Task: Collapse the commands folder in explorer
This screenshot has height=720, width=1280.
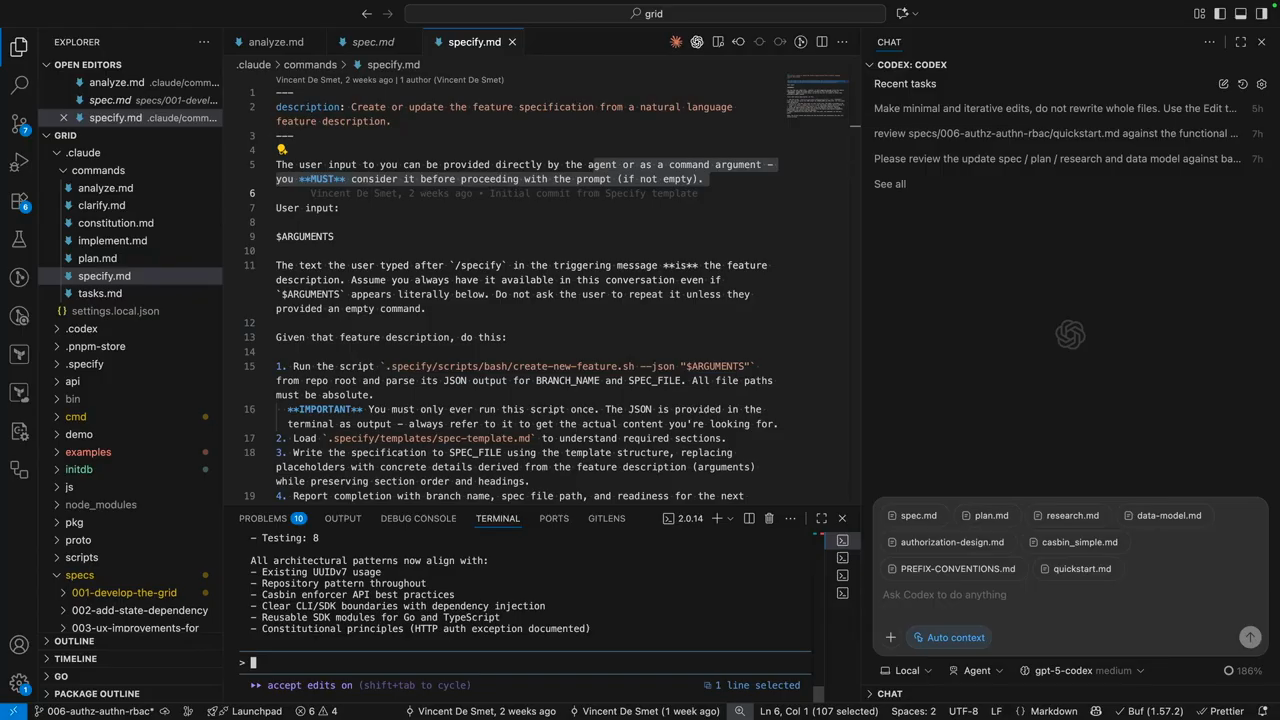Action: click(98, 170)
